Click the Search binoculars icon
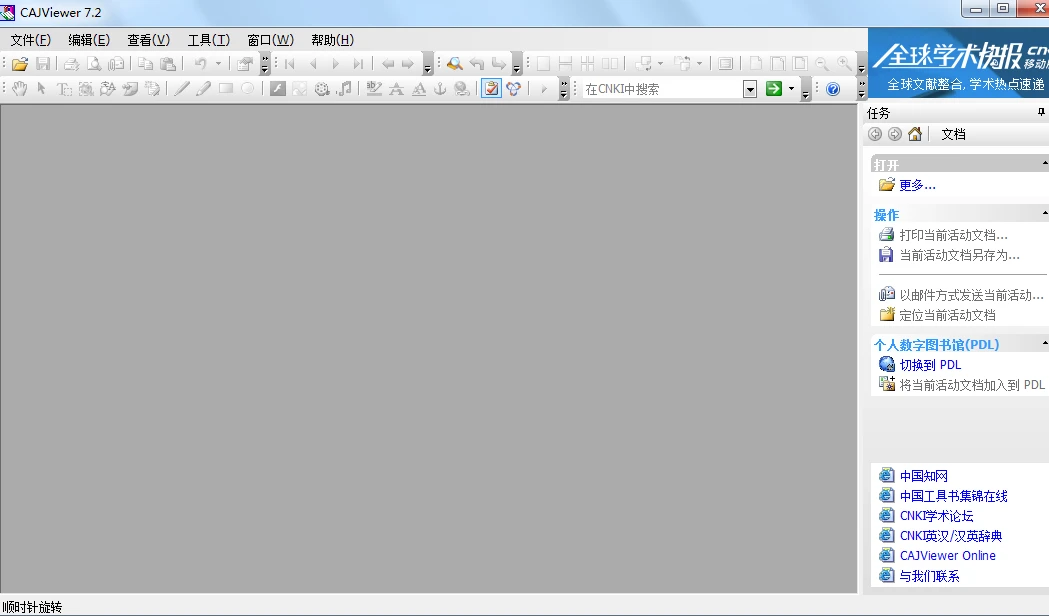Viewport: 1049px width, 616px height. [x=454, y=64]
